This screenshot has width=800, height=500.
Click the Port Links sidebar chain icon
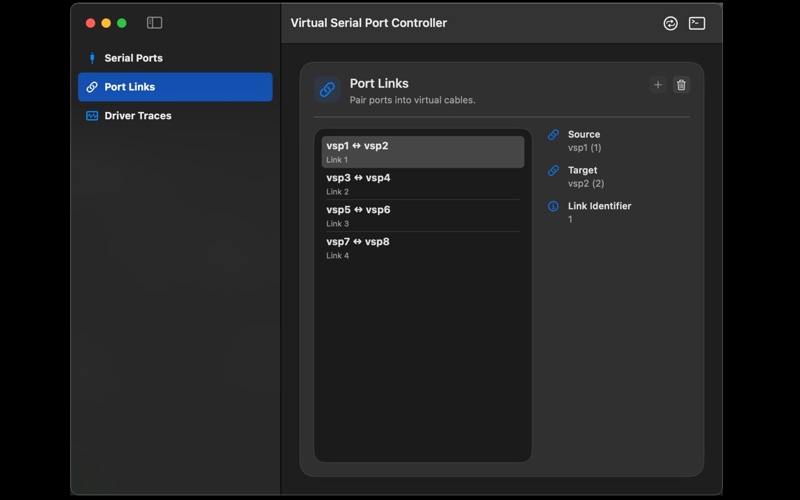click(x=92, y=87)
